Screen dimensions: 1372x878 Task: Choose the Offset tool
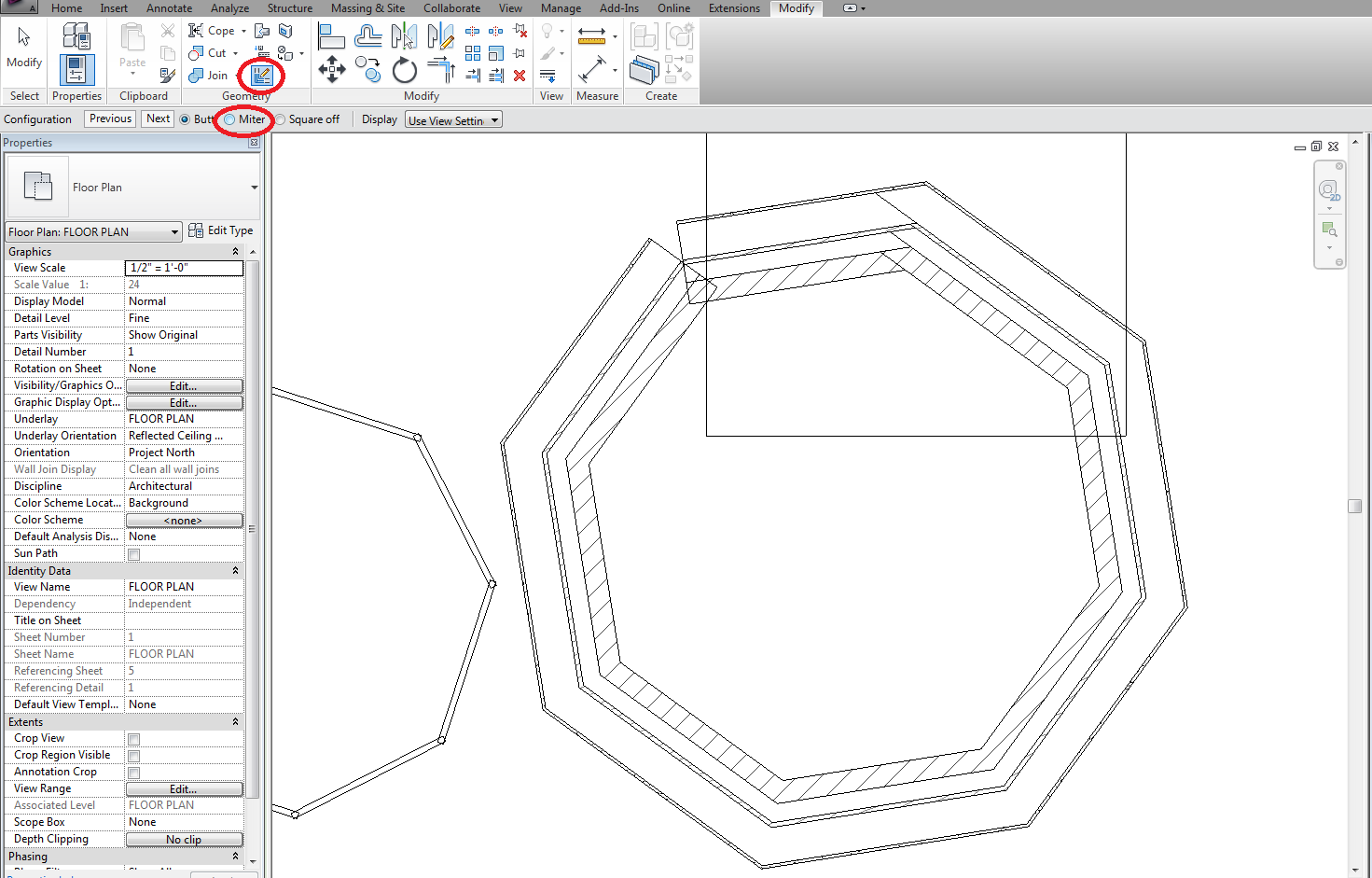(x=367, y=36)
